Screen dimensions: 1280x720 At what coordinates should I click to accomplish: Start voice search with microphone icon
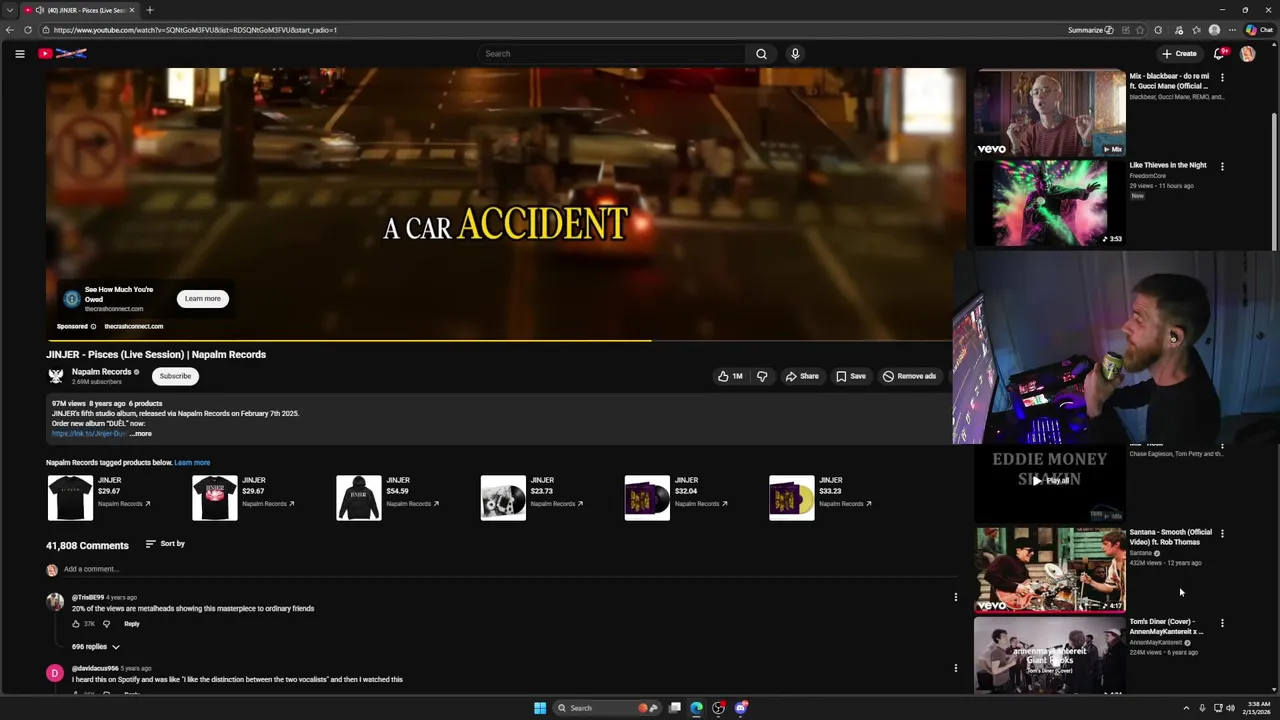click(x=795, y=54)
